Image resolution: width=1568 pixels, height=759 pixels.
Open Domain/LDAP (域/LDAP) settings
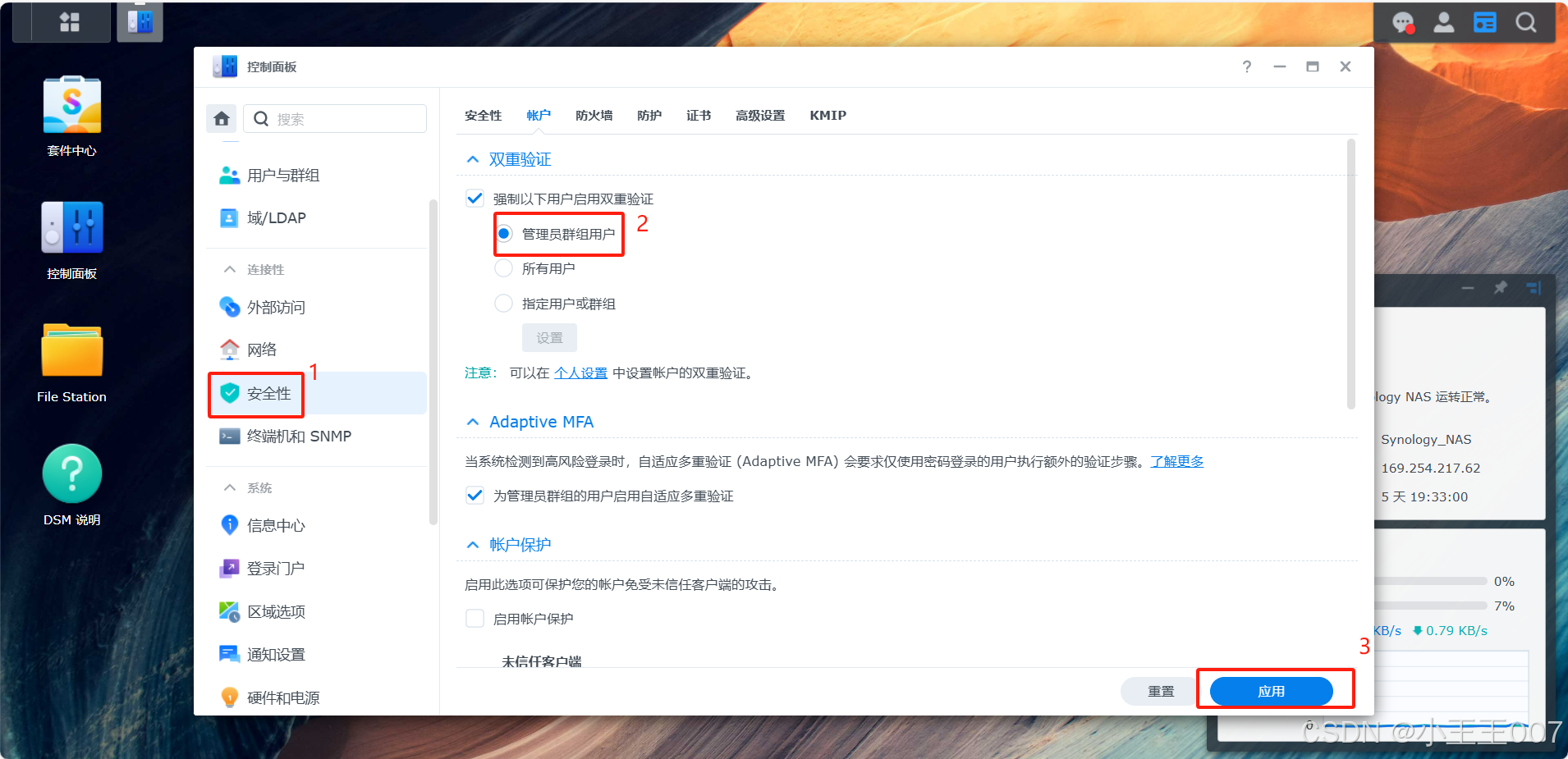click(x=316, y=218)
